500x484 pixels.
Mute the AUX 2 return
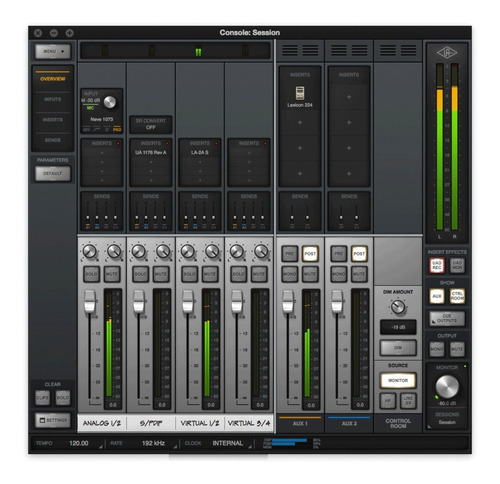coord(359,274)
